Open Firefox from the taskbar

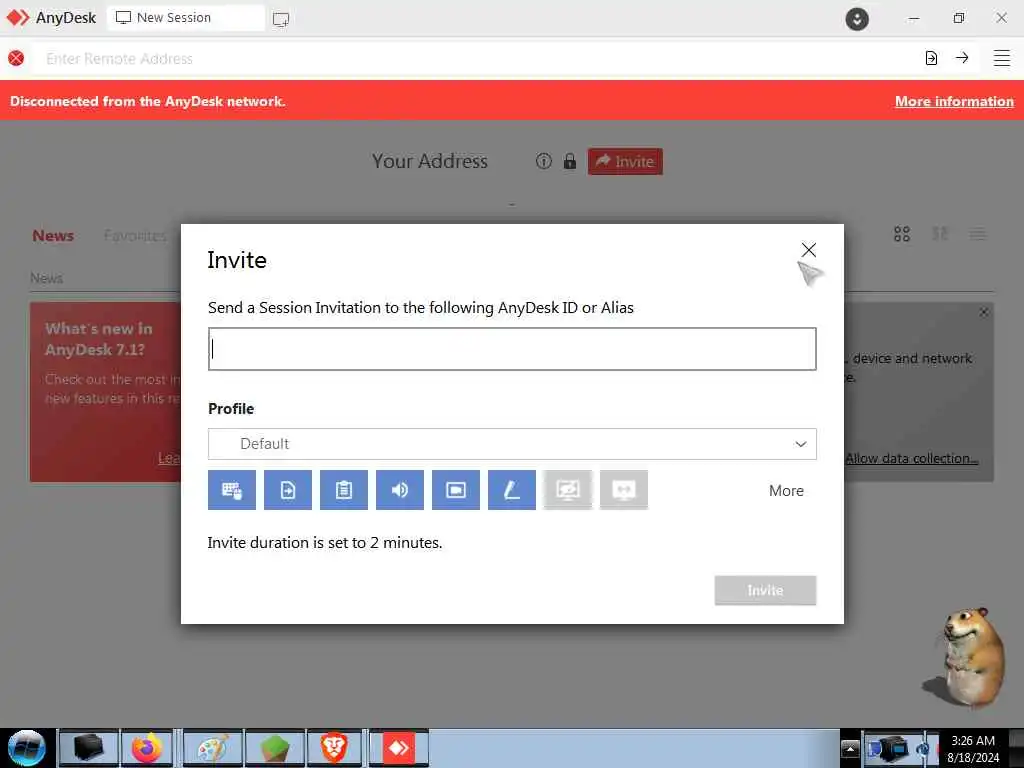pos(147,748)
